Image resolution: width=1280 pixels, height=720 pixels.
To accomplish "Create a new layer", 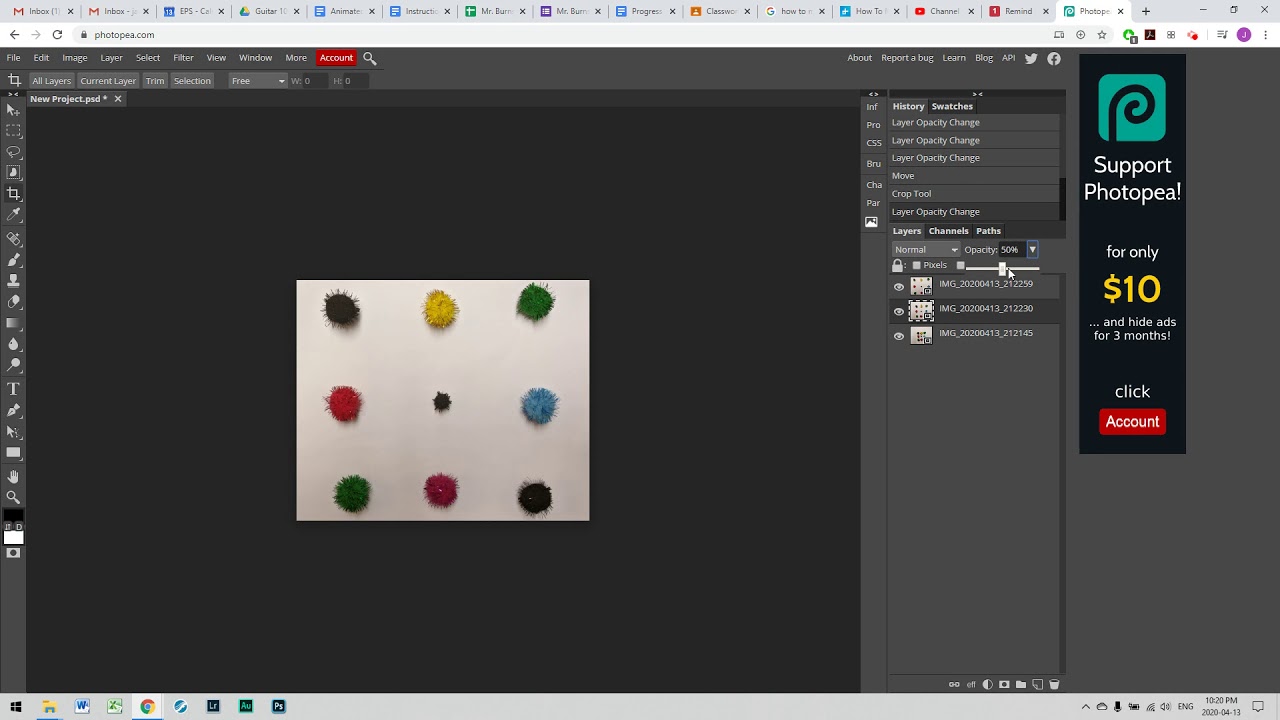I will pyautogui.click(x=1037, y=685).
